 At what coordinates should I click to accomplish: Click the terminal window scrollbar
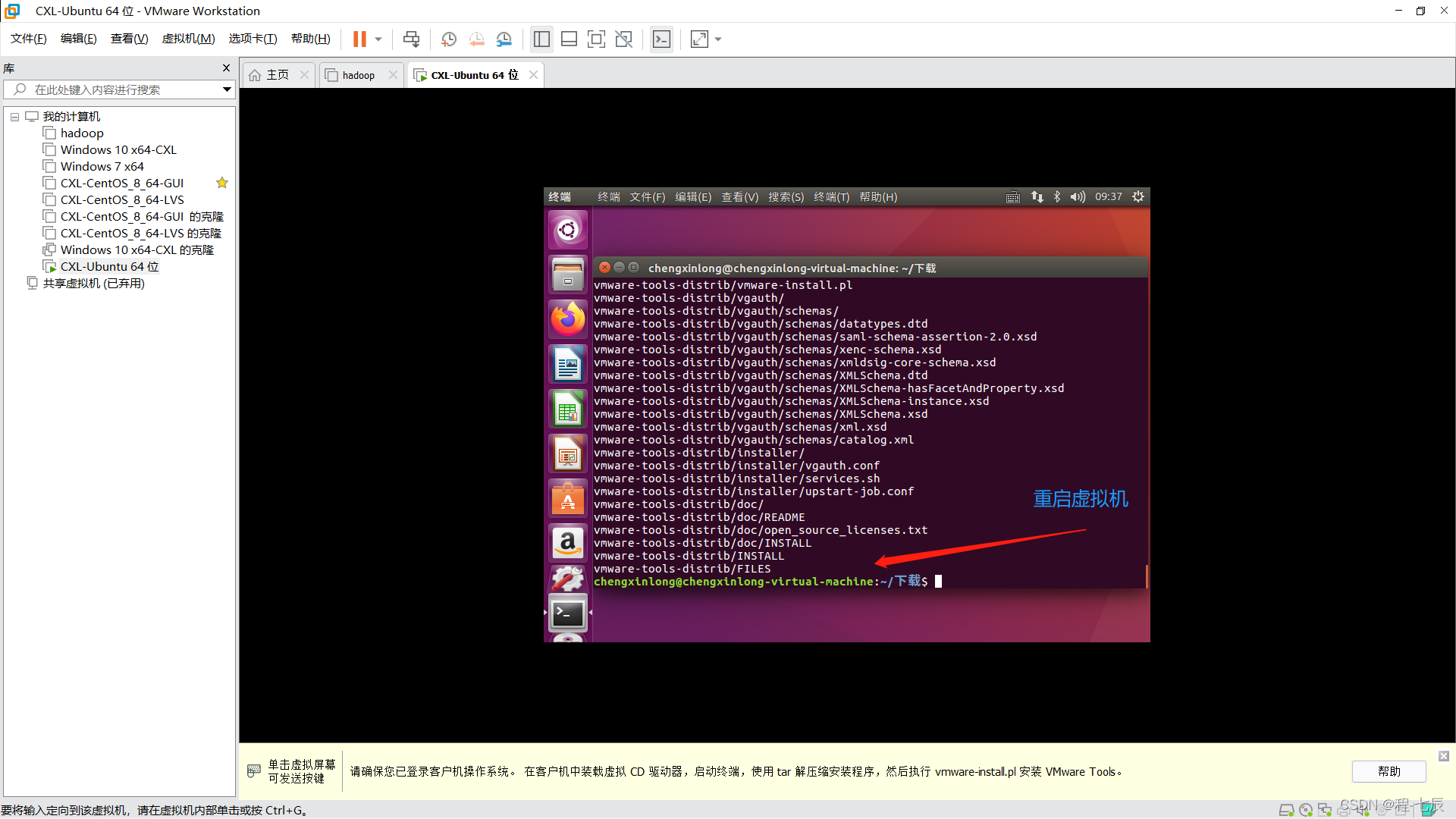pyautogui.click(x=1146, y=576)
